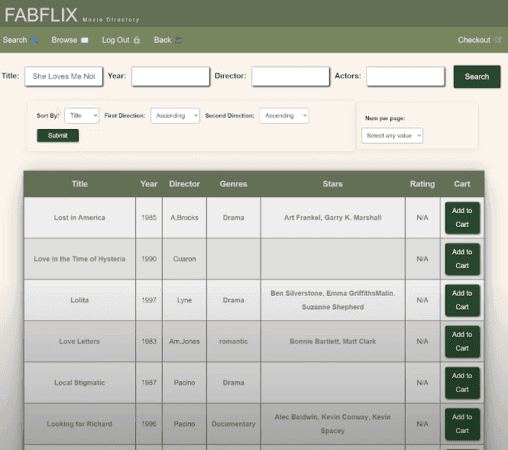Viewport: 508px width, 450px height.
Task: Click the FABFLIX logo
Action: point(41,15)
